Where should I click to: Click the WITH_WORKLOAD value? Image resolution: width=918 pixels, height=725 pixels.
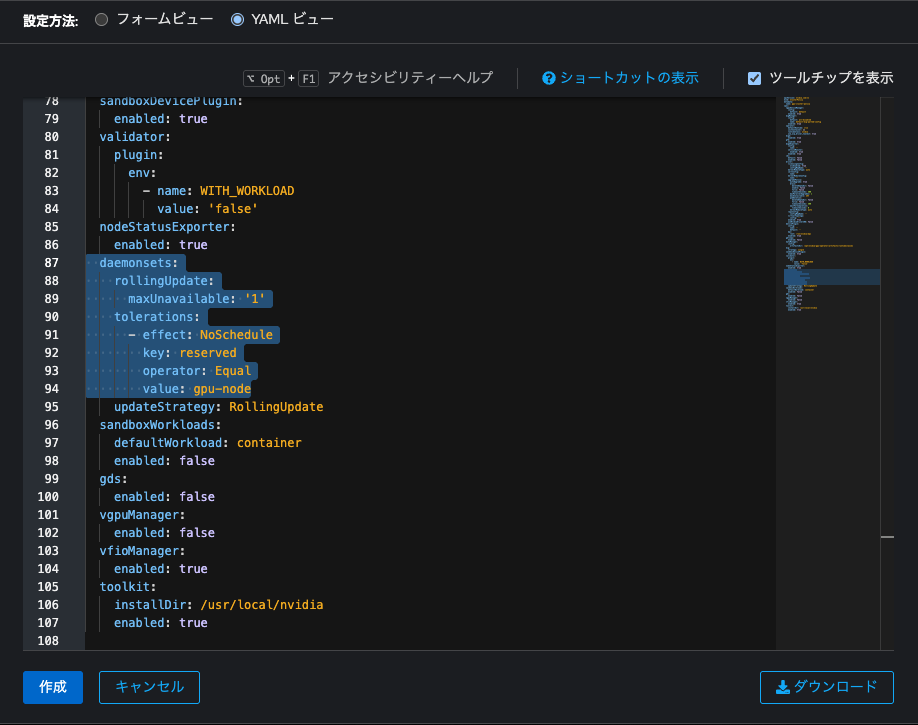point(247,191)
